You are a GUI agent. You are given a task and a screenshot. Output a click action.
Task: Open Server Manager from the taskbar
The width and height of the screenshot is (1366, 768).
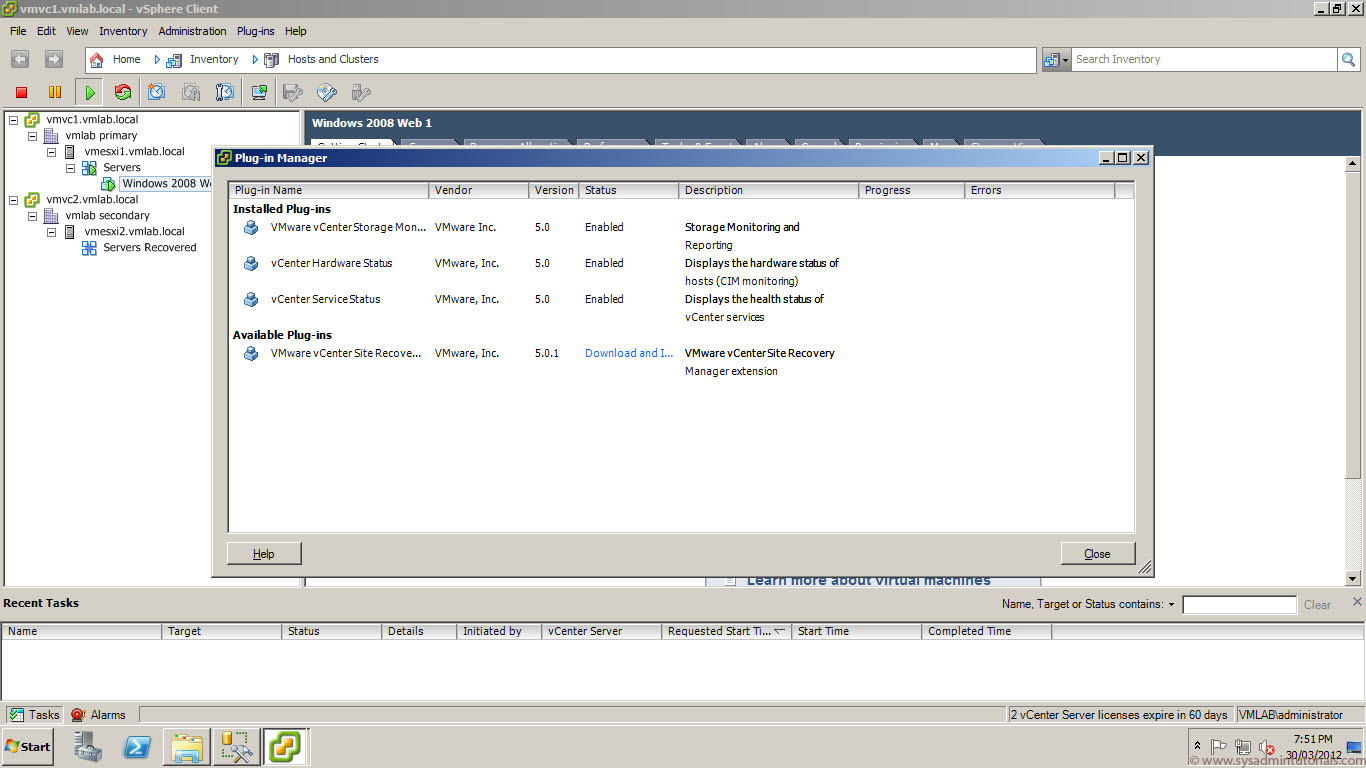88,747
